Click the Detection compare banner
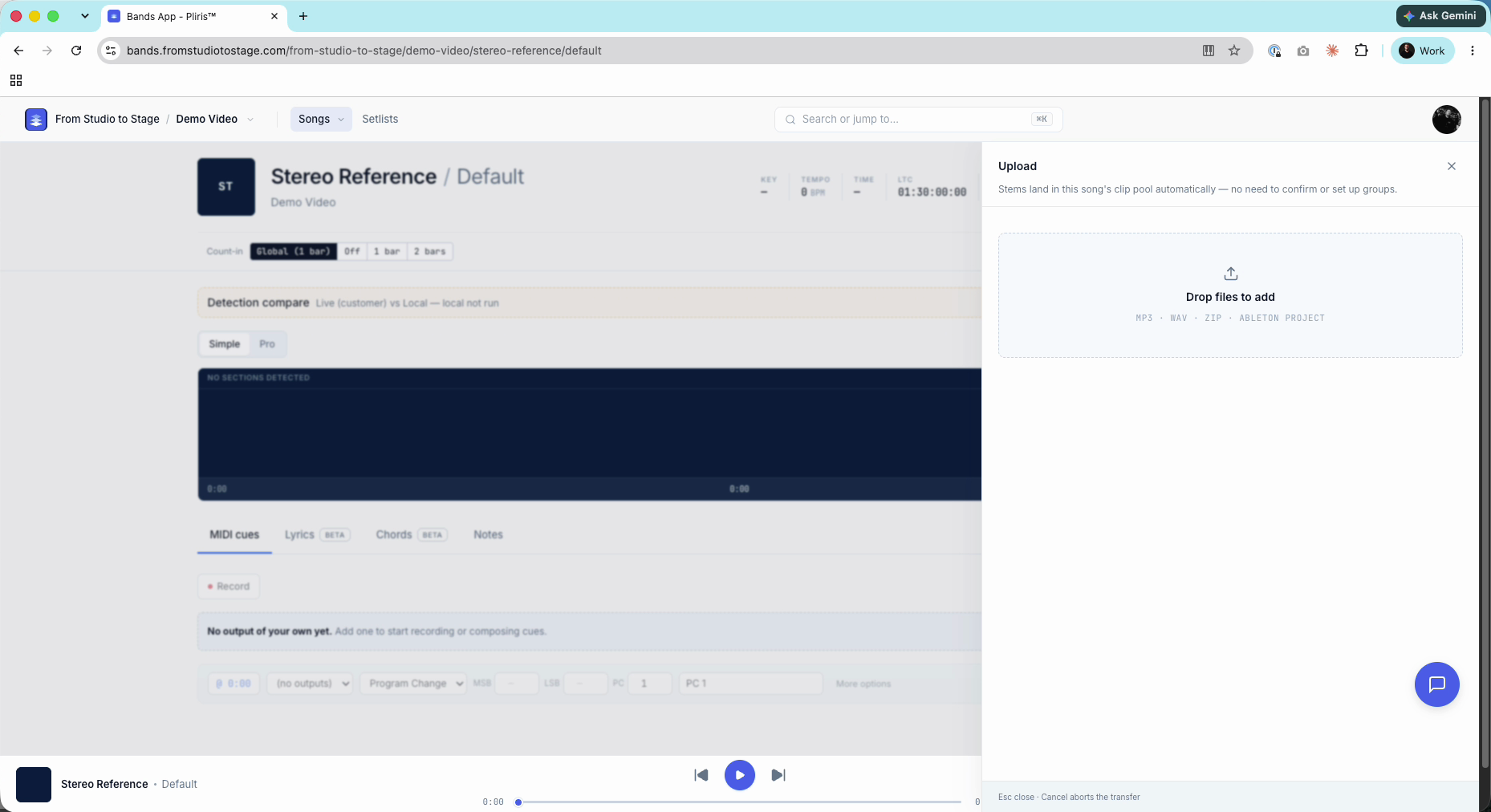Image resolution: width=1491 pixels, height=812 pixels. pos(590,302)
